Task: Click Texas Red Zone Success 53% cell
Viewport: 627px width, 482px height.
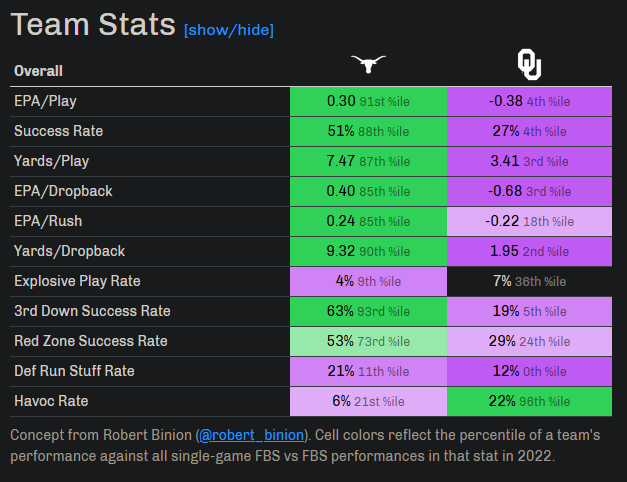Action: pos(368,341)
